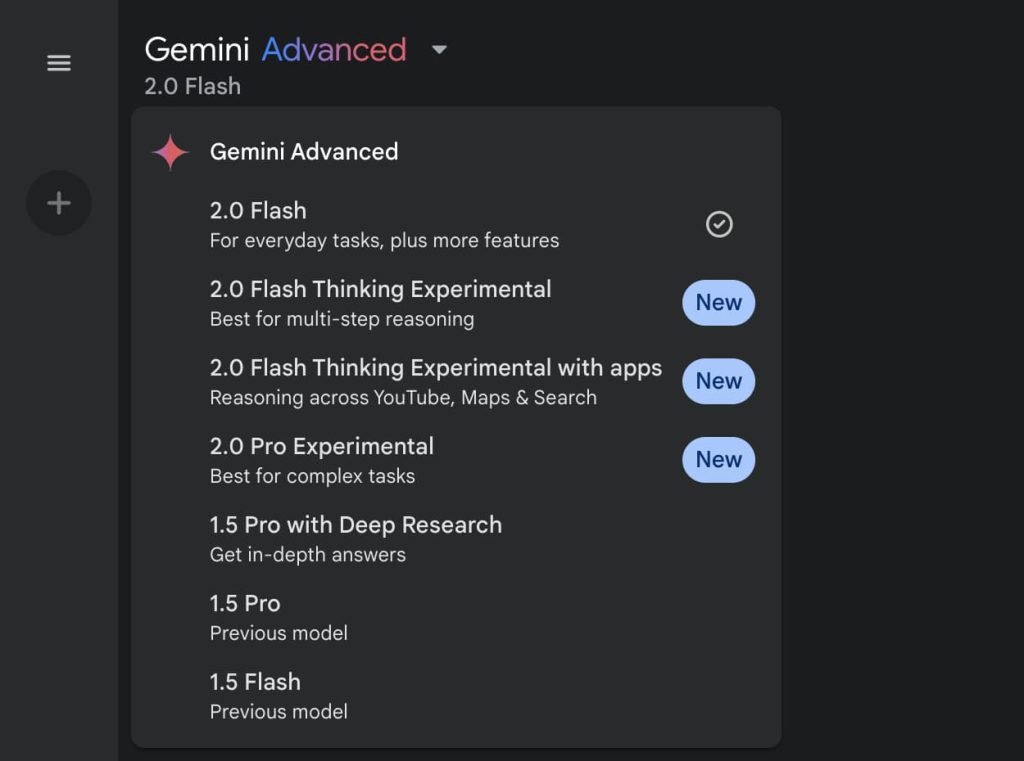1024x761 pixels.
Task: Click the new chat plus icon
Action: tap(59, 204)
